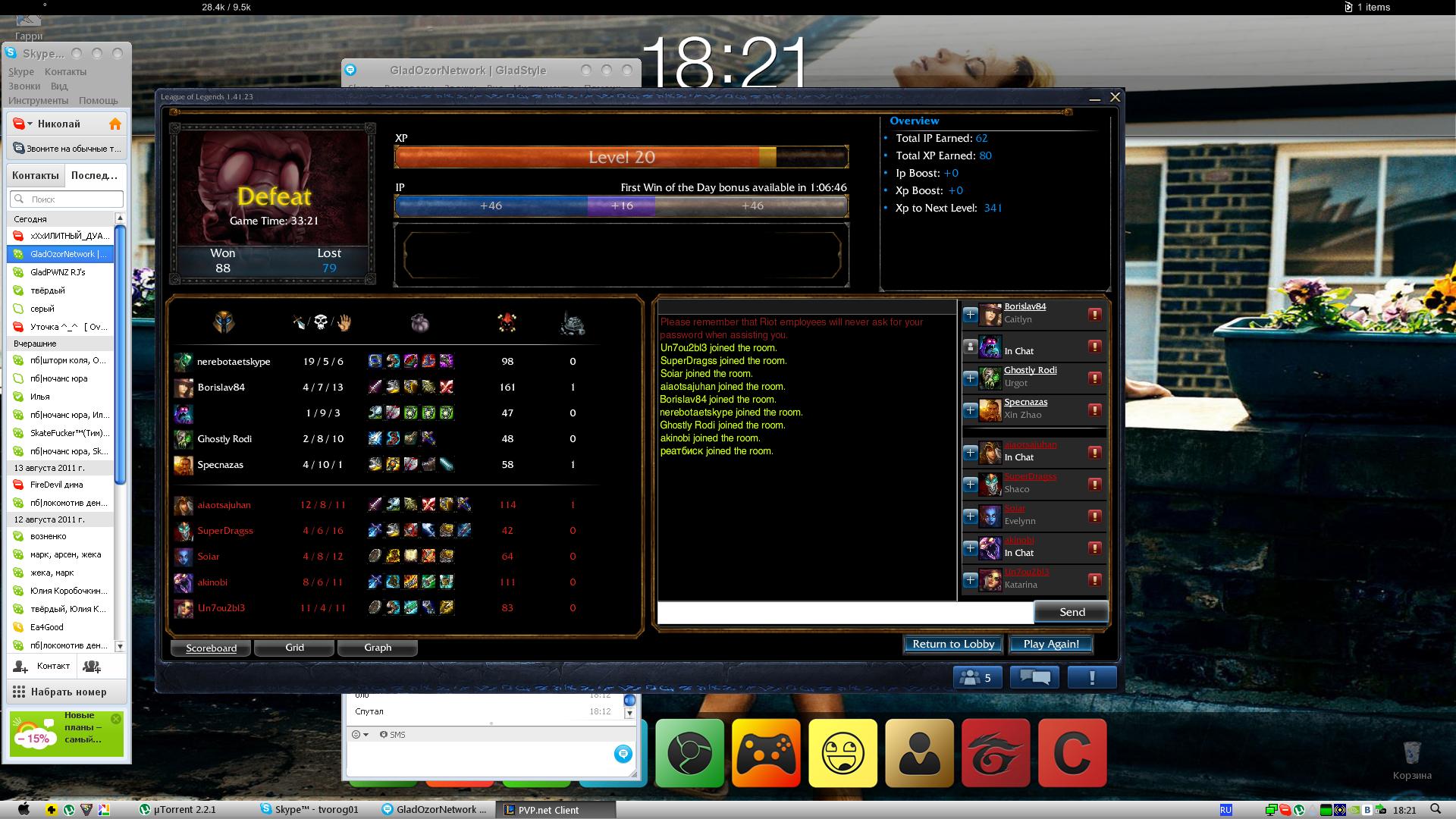Open the emoticon dropdown in chat window
Screen dimensions: 1456x819
click(x=360, y=734)
